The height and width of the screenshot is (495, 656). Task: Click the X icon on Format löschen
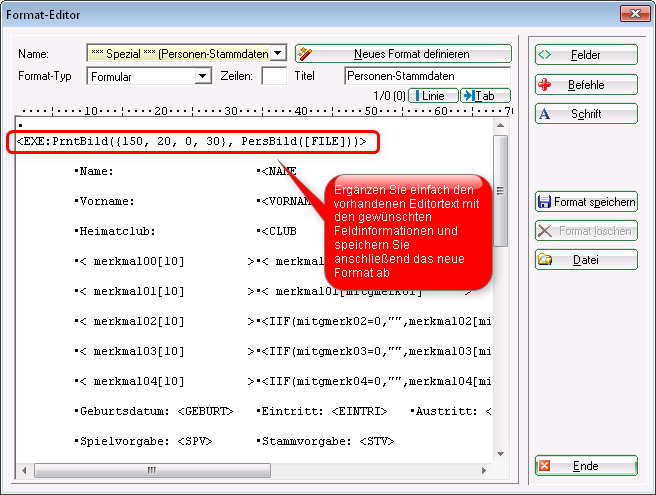point(545,231)
